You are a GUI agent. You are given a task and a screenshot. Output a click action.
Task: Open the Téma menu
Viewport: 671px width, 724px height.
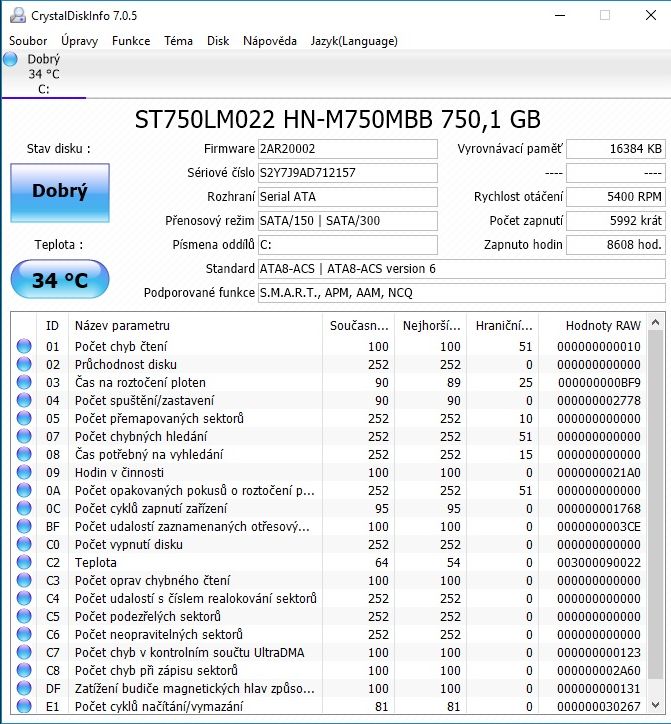(178, 41)
